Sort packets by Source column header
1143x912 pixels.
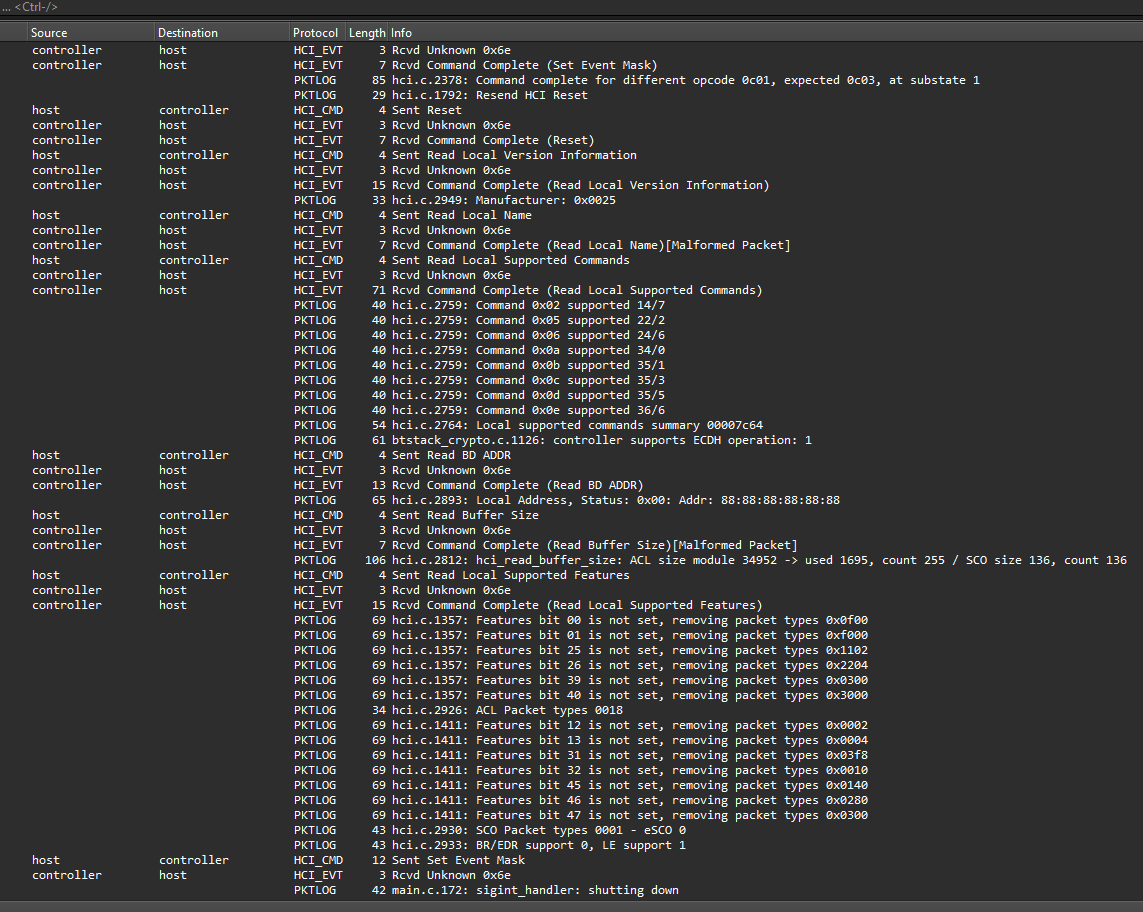[x=90, y=33]
